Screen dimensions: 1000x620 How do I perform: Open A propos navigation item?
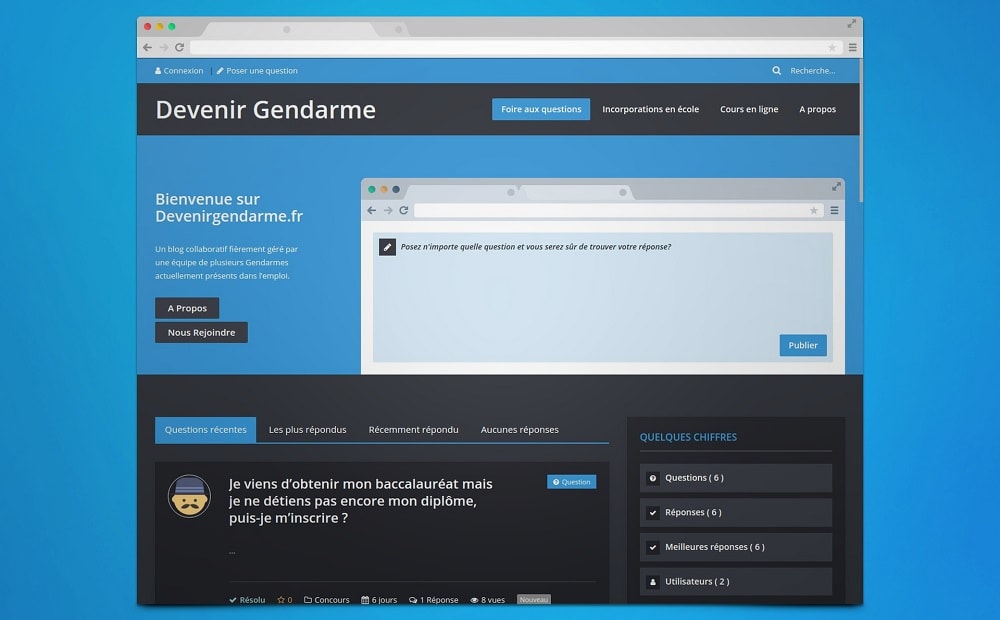click(818, 109)
